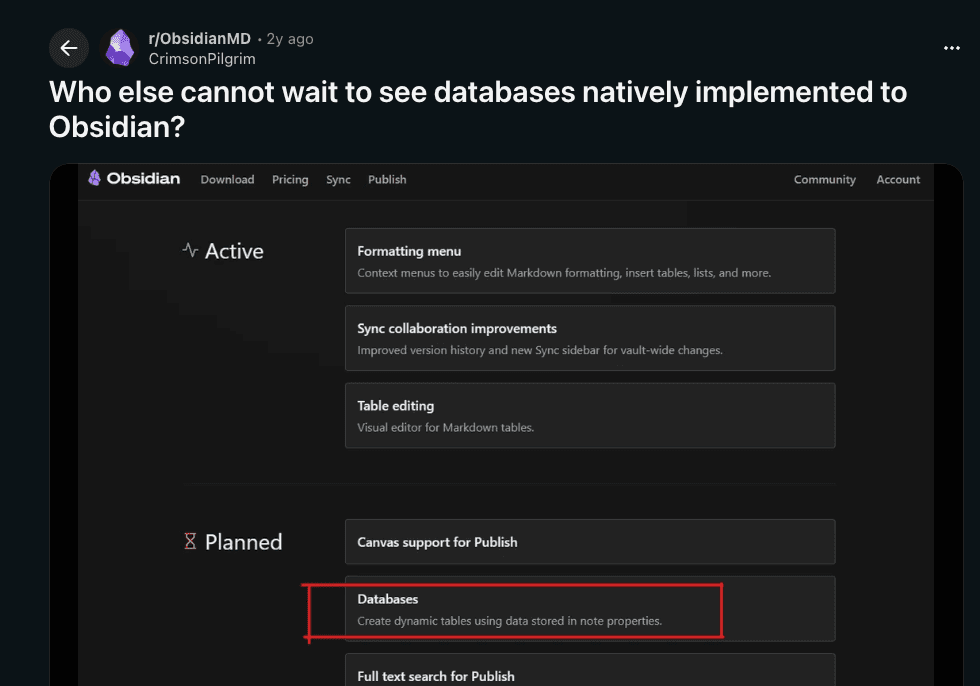Screen dimensions: 980x686
Task: Click the Planned hourglass icon
Action: coord(190,542)
